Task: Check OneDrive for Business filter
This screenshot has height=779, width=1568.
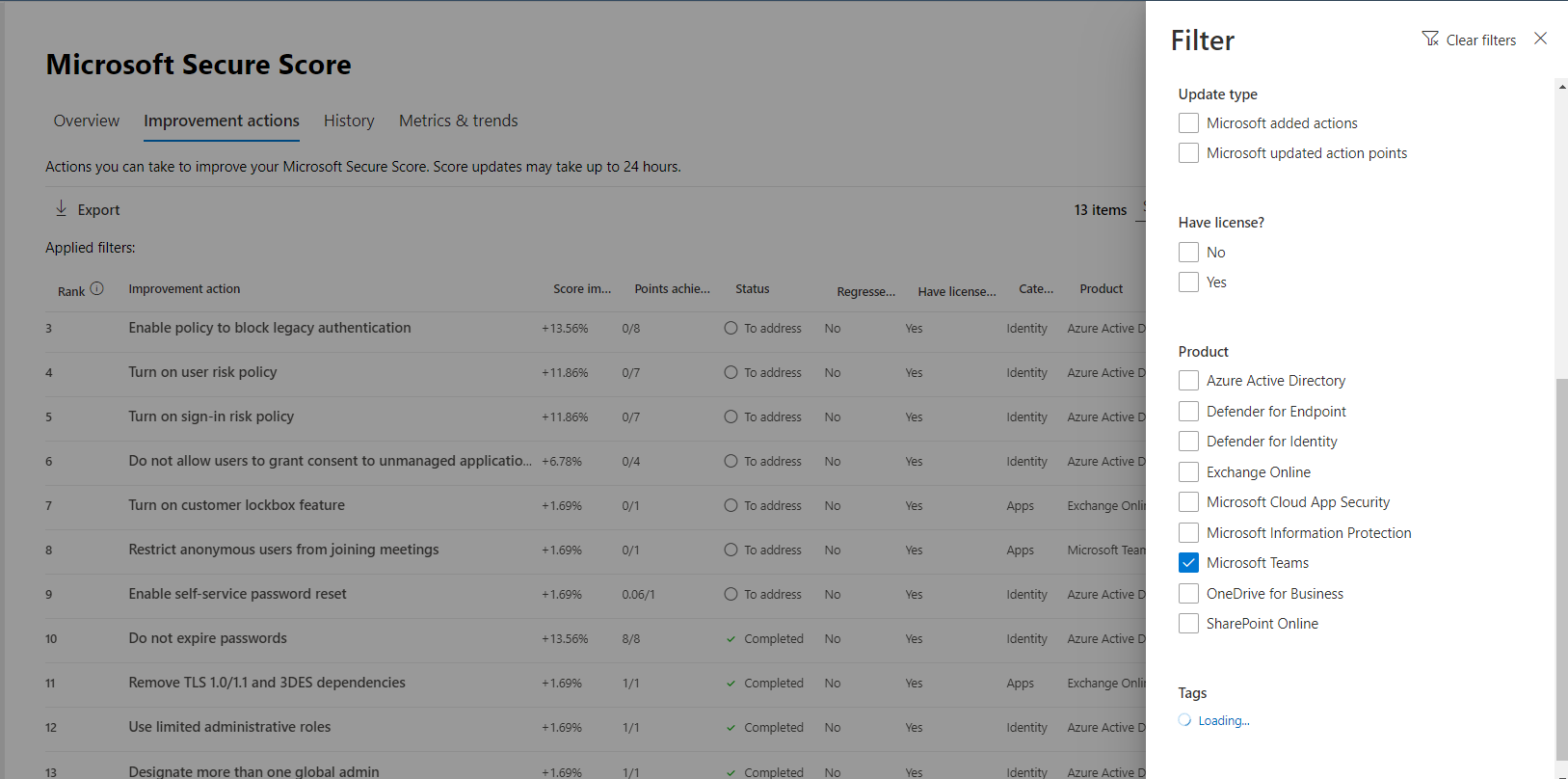Action: coord(1188,594)
